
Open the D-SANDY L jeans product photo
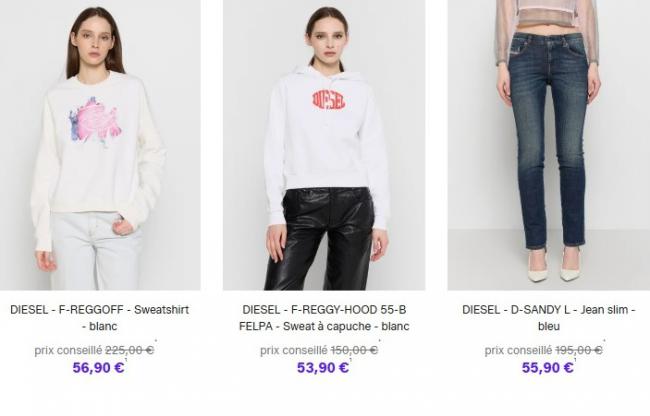[549, 145]
